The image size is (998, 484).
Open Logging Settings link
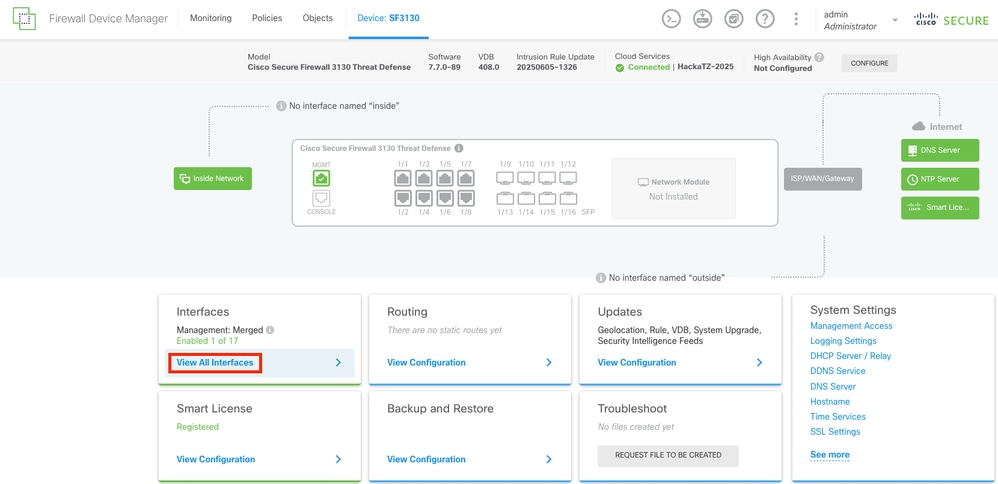(843, 341)
